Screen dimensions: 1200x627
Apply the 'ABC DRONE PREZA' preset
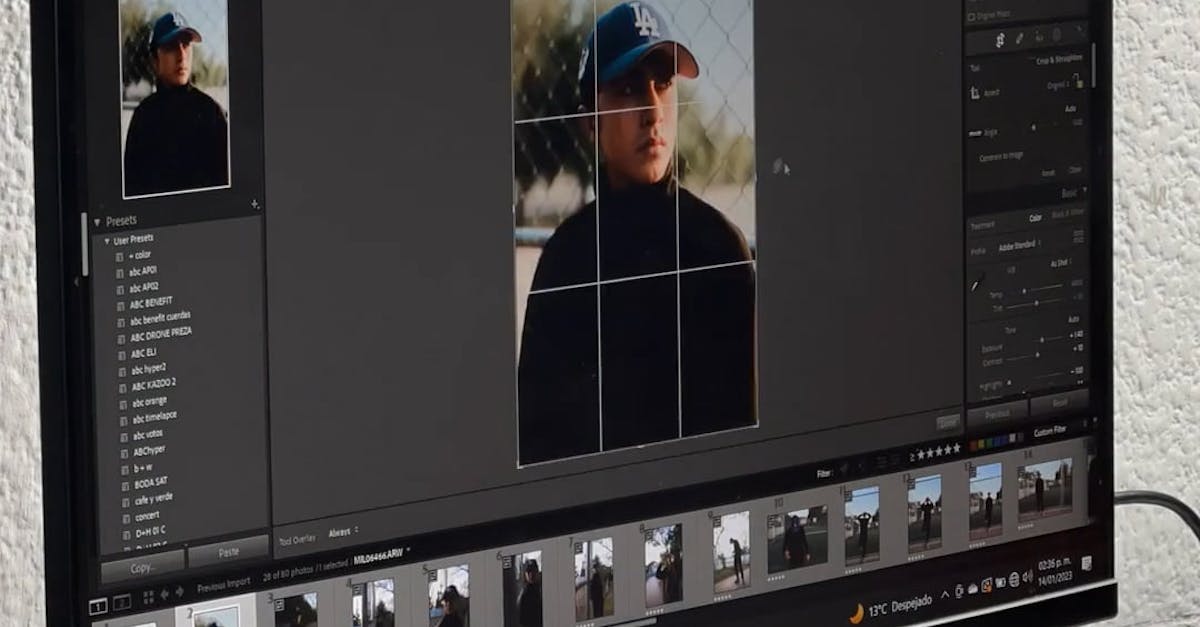click(160, 333)
